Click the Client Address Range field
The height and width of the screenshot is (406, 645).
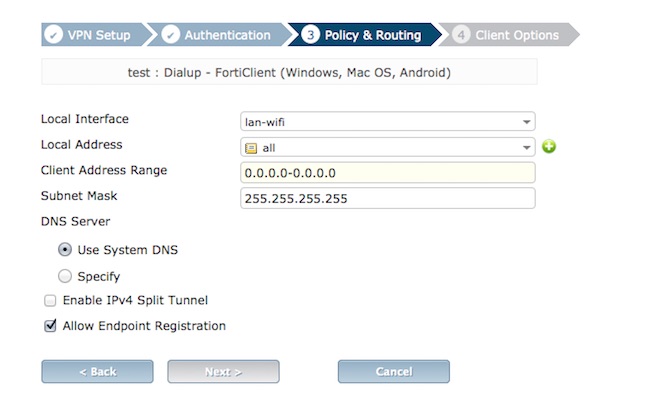tap(387, 173)
